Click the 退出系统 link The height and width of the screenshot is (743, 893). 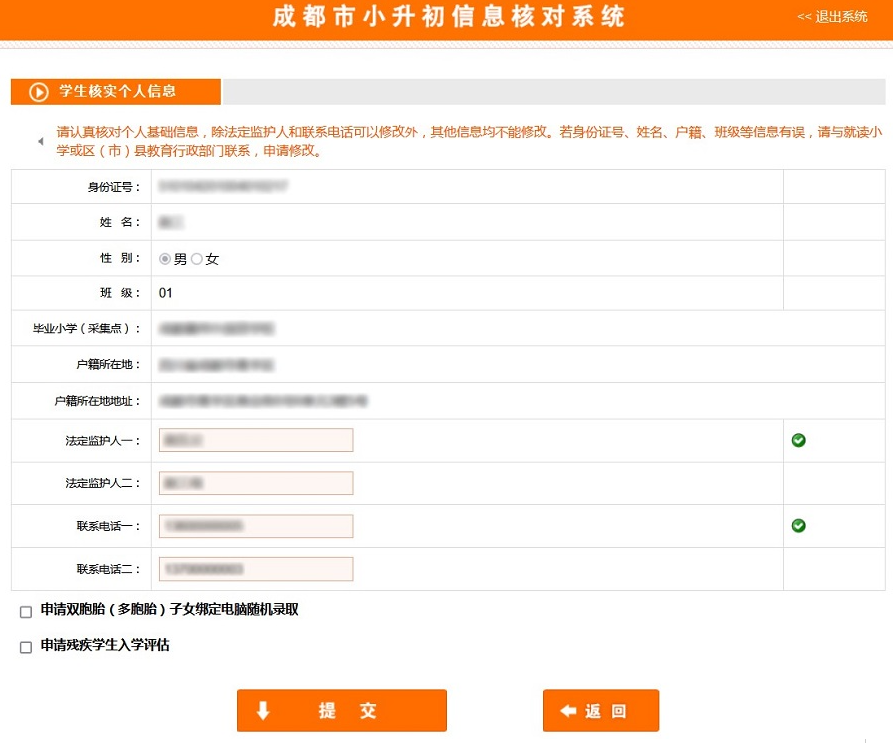point(832,17)
